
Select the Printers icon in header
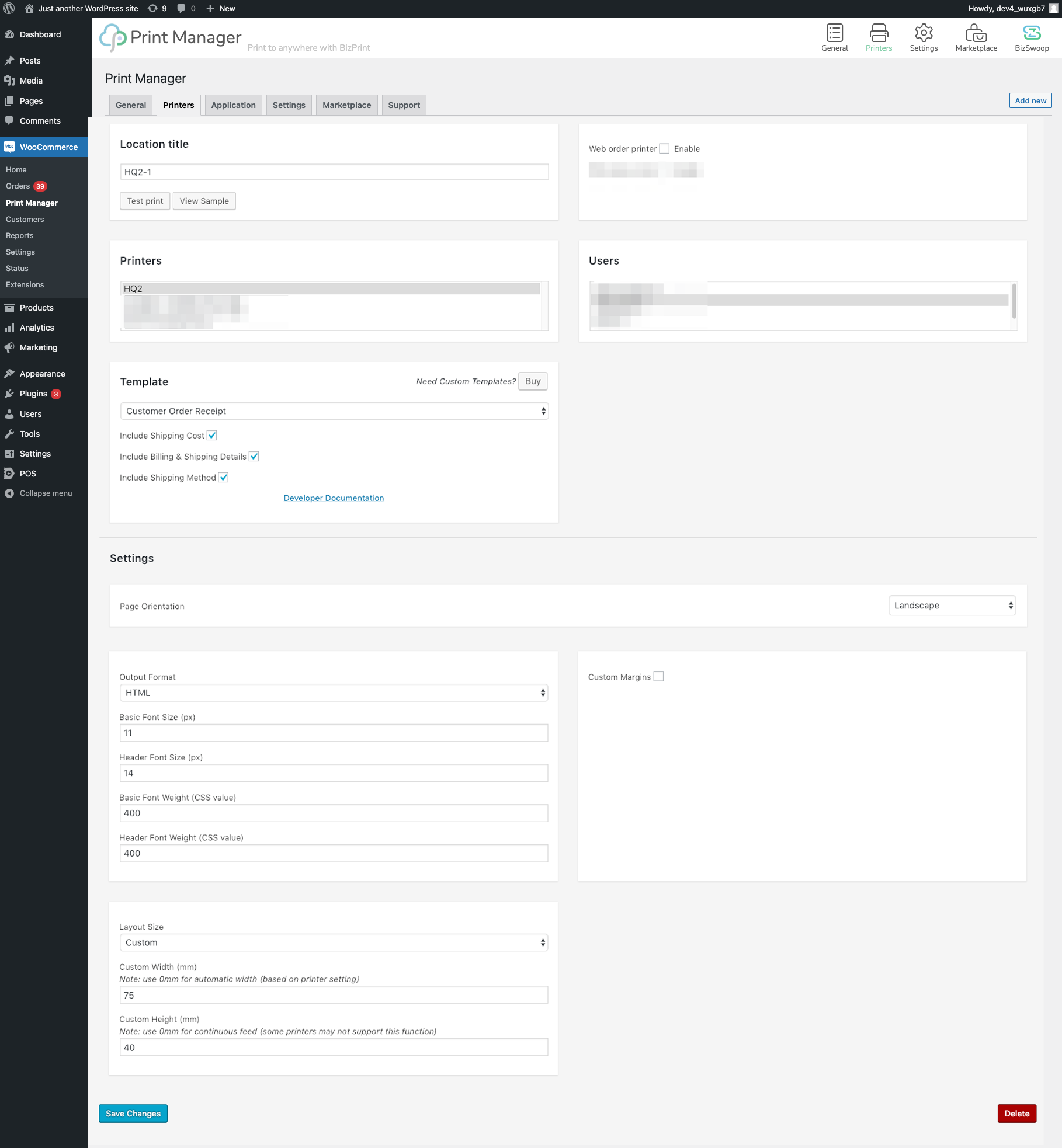[879, 37]
